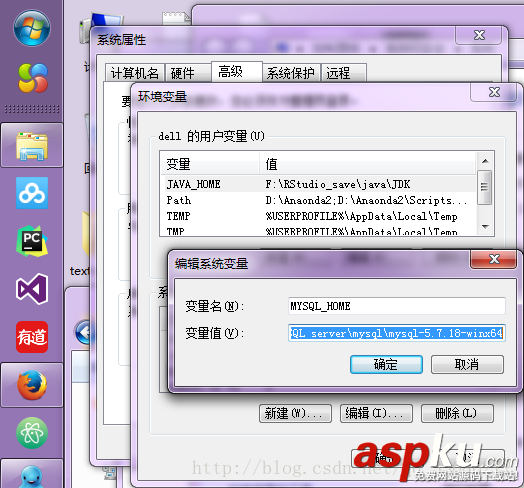Viewport: 524px width, 488px height.
Task: Open the 系统保护 tab
Action: pyautogui.click(x=291, y=73)
